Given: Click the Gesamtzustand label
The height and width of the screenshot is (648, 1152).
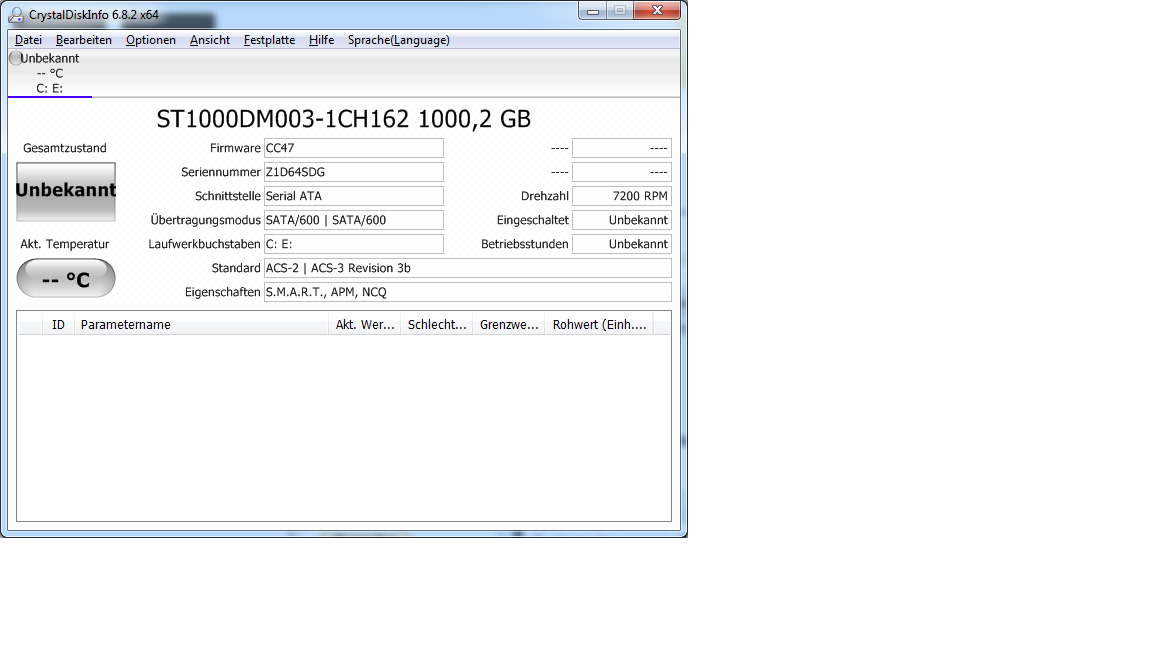Looking at the screenshot, I should 65,148.
